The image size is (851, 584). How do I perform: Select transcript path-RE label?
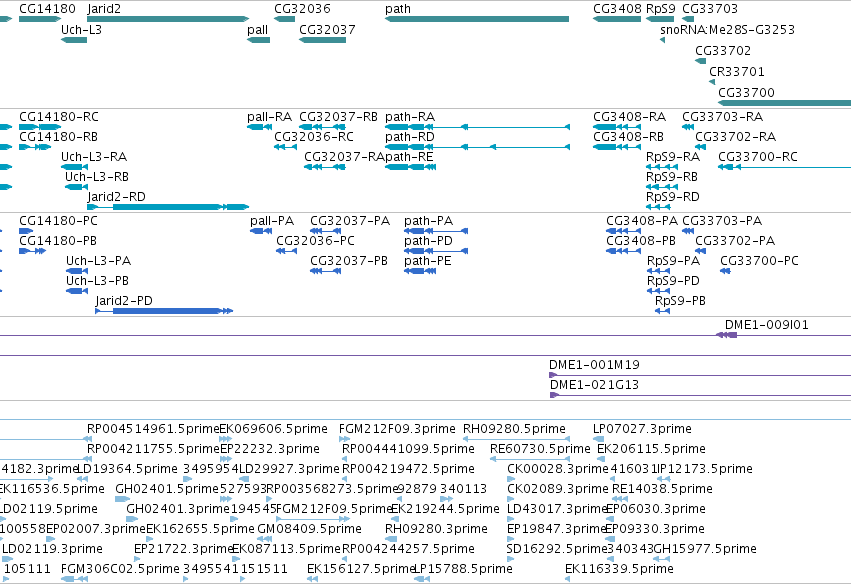click(409, 157)
